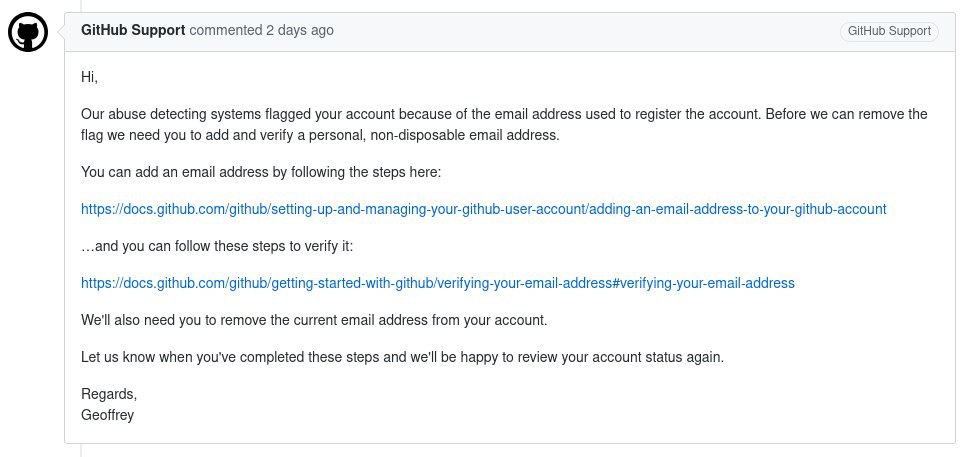Click the GitHub Octocat avatar icon

(28, 32)
